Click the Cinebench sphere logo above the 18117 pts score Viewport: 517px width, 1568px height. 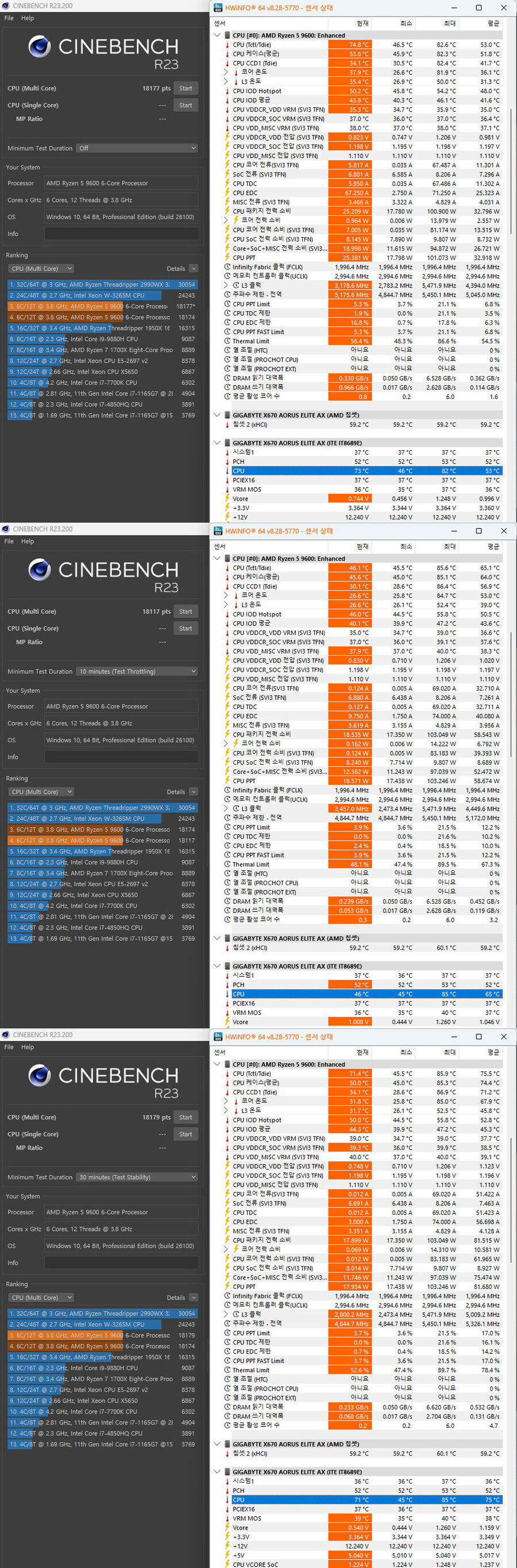click(40, 570)
